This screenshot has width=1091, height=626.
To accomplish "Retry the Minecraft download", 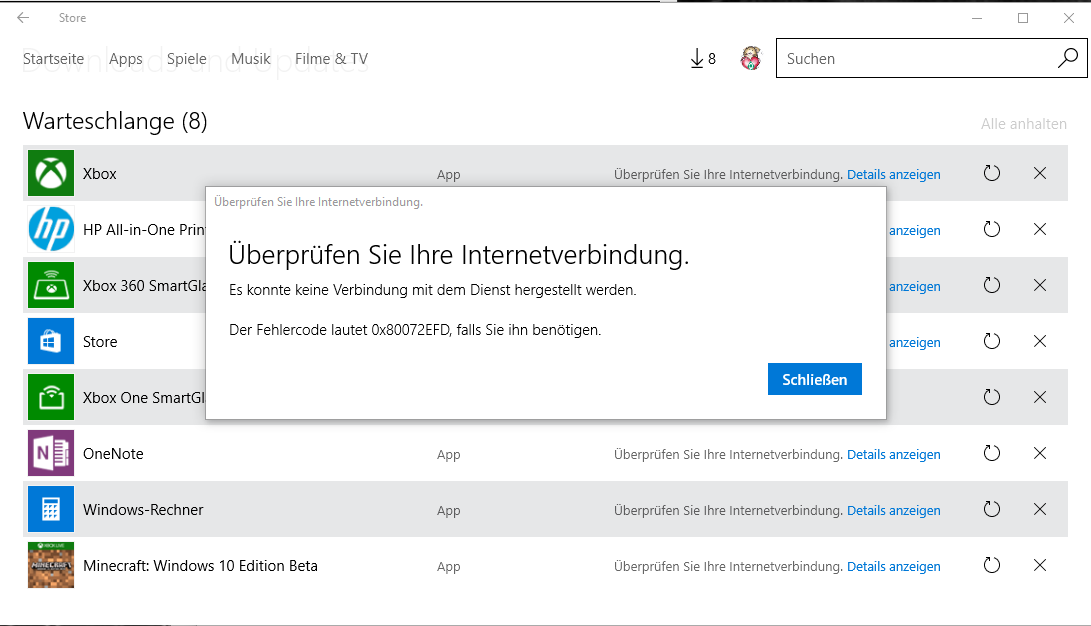I will tap(992, 565).
